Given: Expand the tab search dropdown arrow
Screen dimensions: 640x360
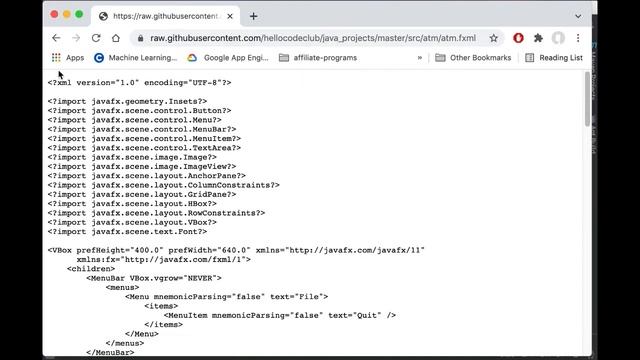Looking at the screenshot, I should coord(578,16).
